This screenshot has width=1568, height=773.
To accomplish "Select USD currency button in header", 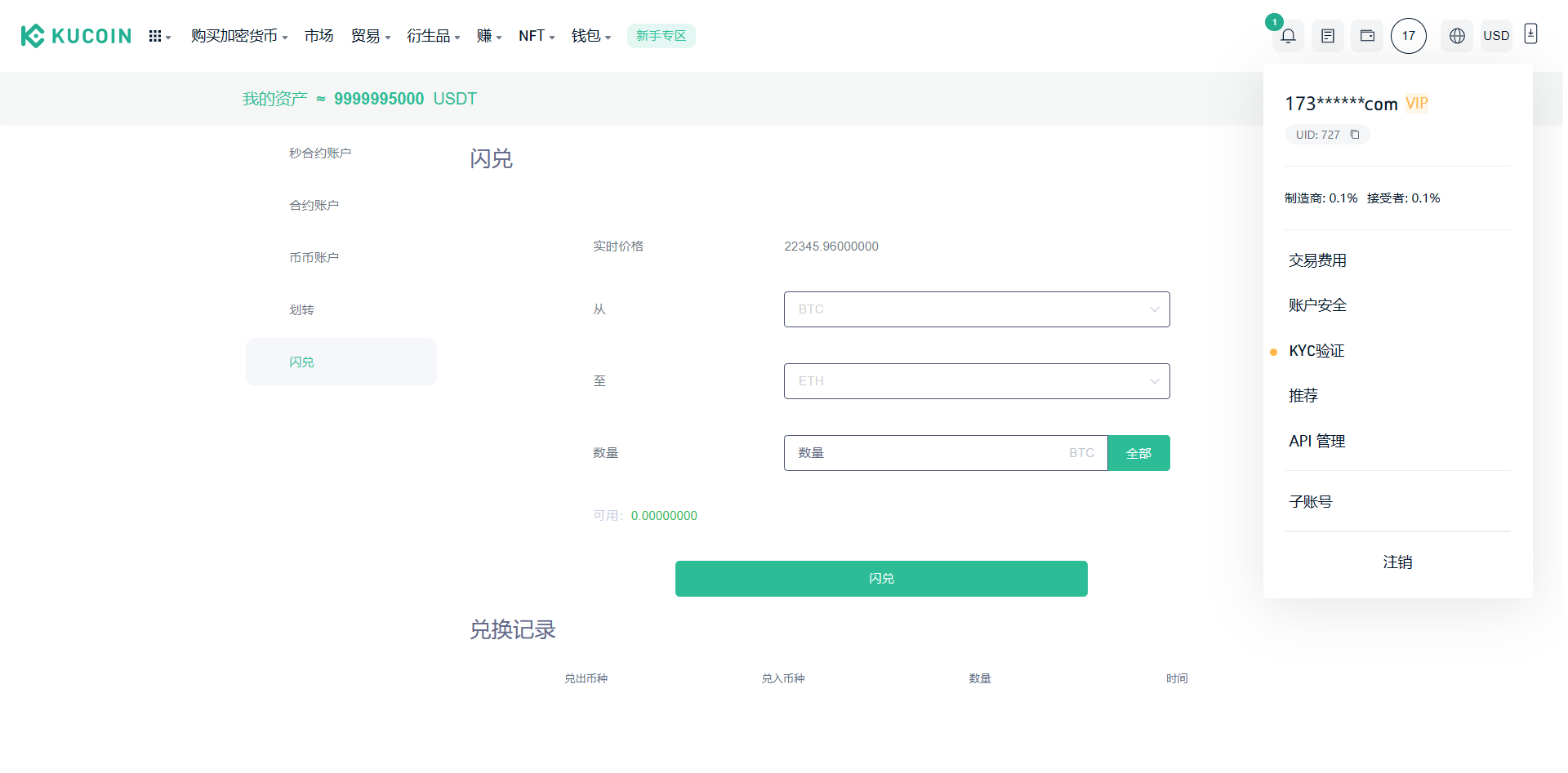I will (1496, 36).
